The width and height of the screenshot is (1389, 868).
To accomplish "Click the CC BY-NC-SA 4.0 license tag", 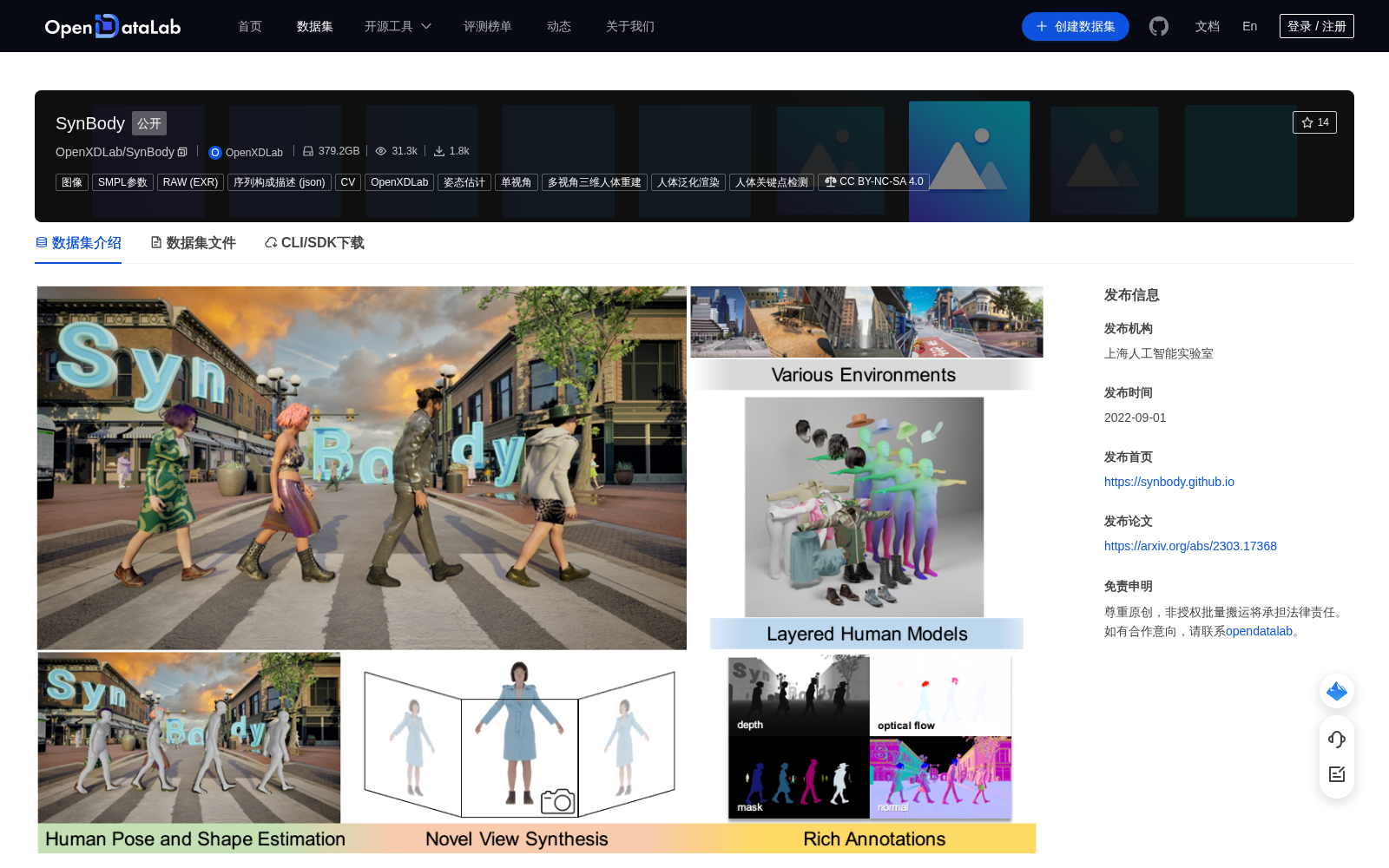I will 873,181.
